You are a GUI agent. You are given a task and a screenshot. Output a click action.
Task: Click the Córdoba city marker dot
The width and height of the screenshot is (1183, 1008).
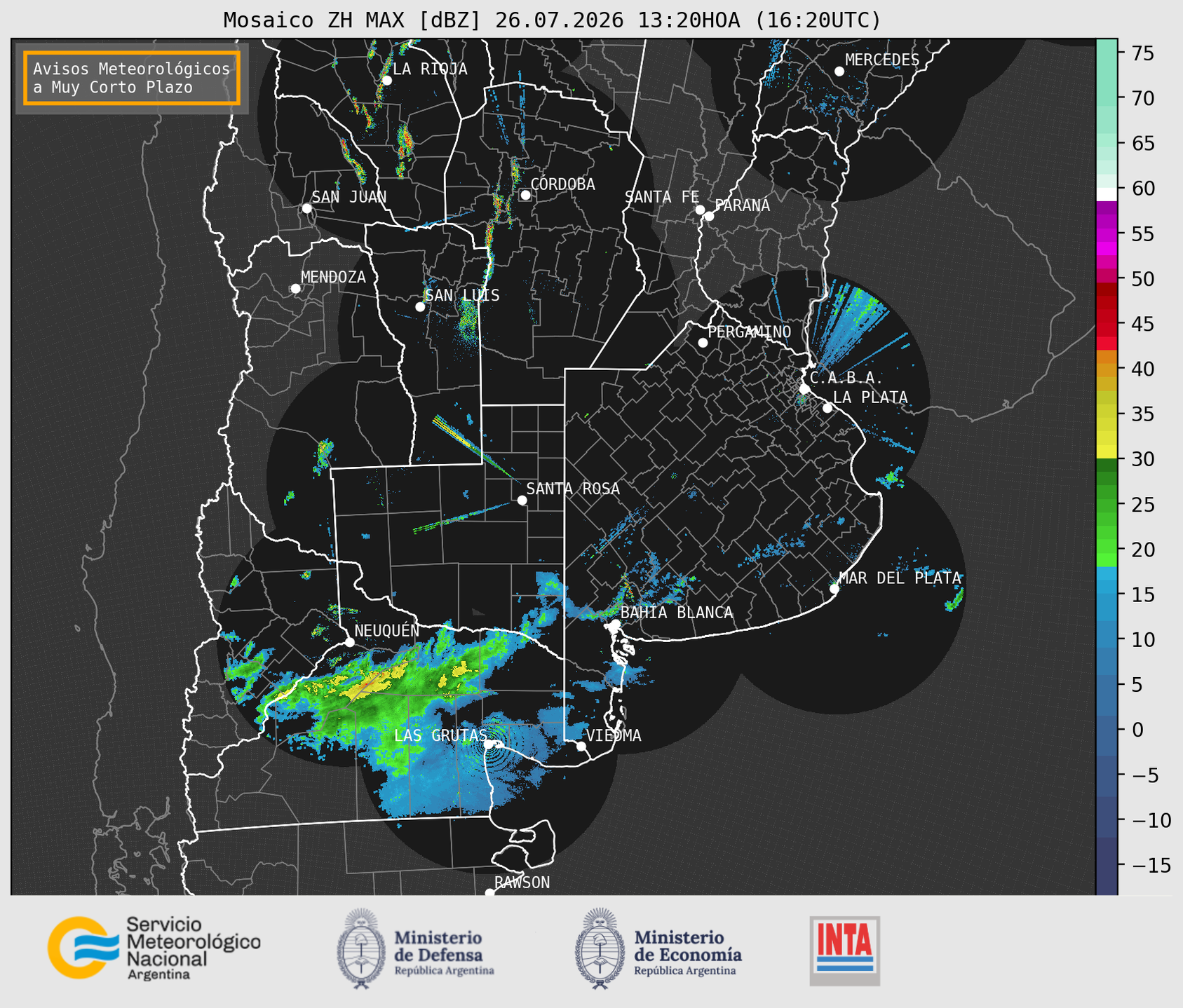(x=525, y=195)
